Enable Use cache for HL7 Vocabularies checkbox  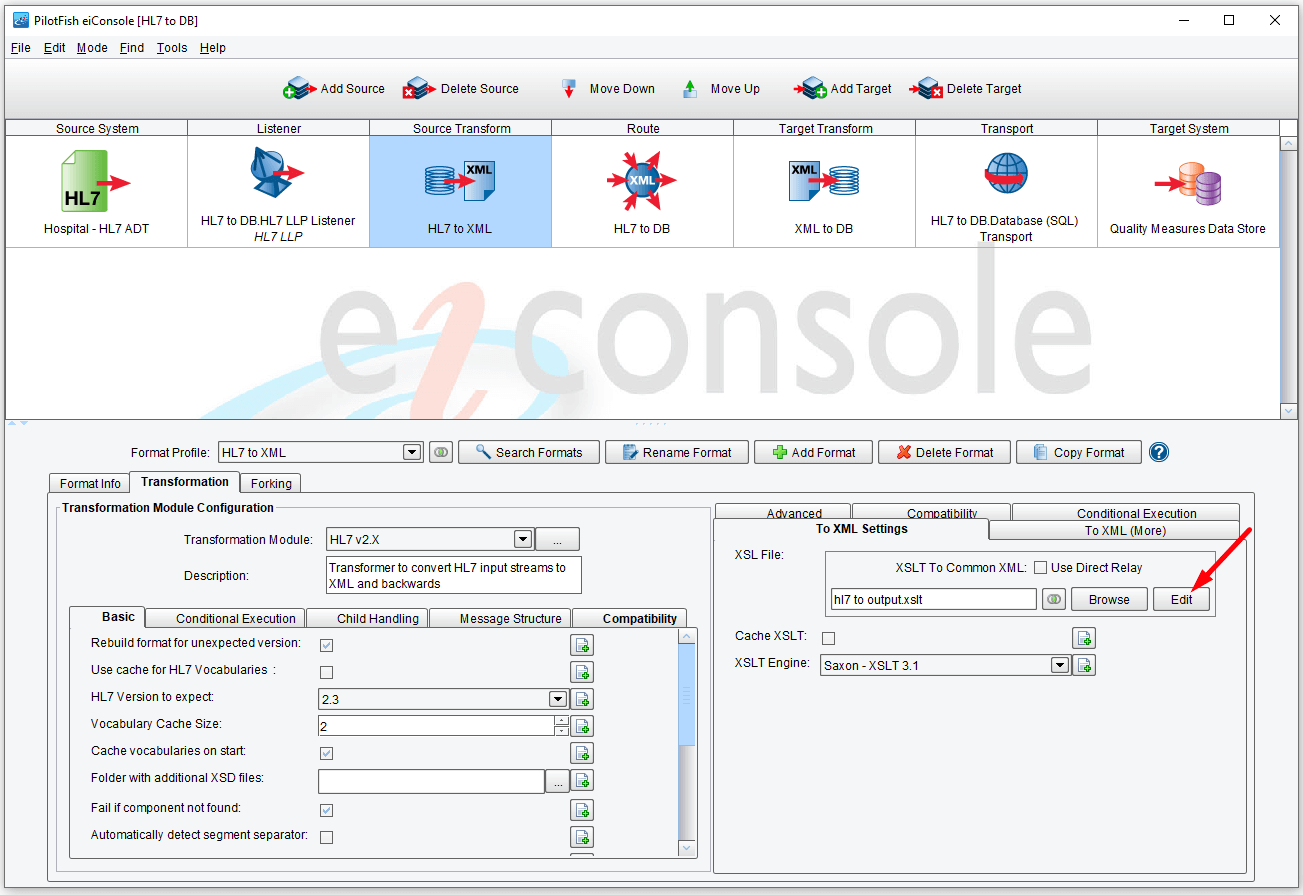point(326,672)
